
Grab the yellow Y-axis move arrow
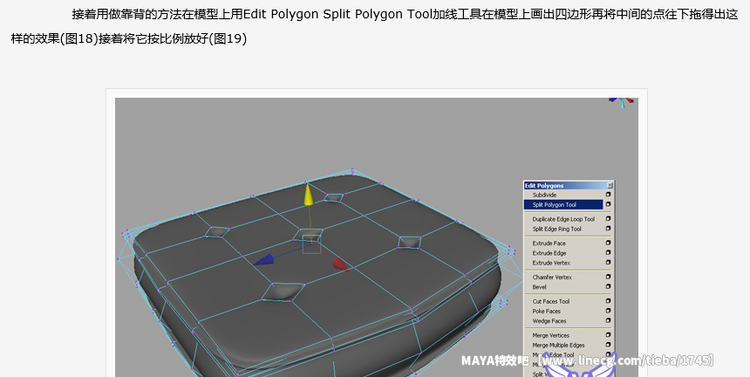(309, 194)
